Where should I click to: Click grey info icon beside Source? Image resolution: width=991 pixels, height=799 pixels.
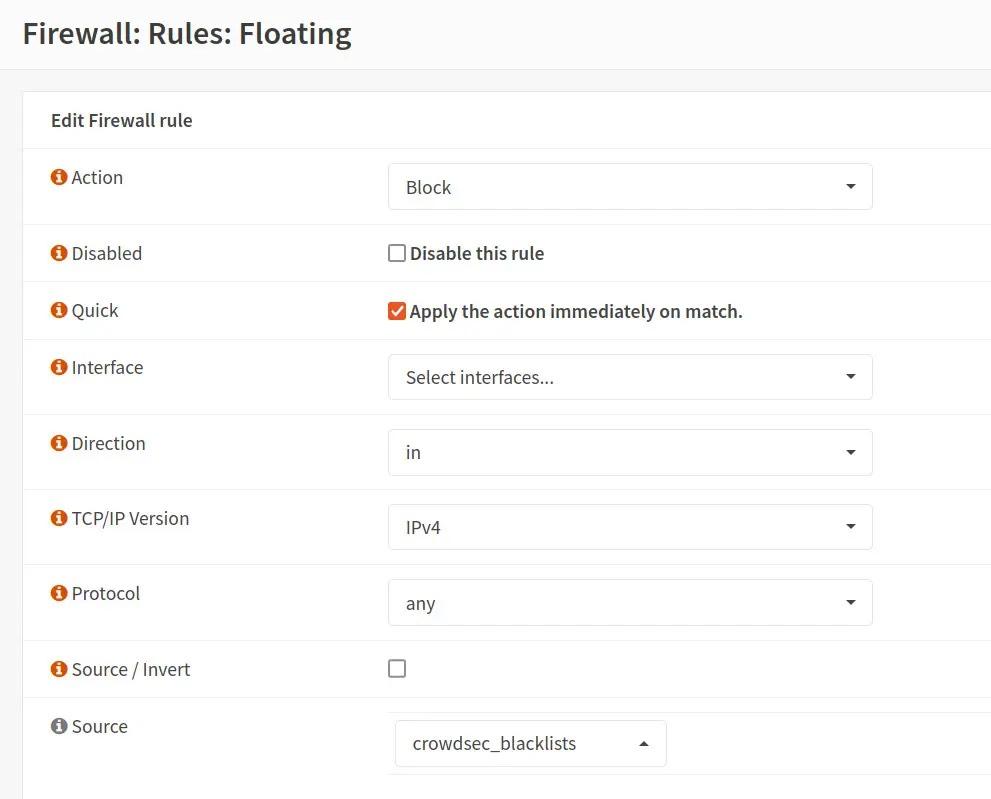pos(59,726)
